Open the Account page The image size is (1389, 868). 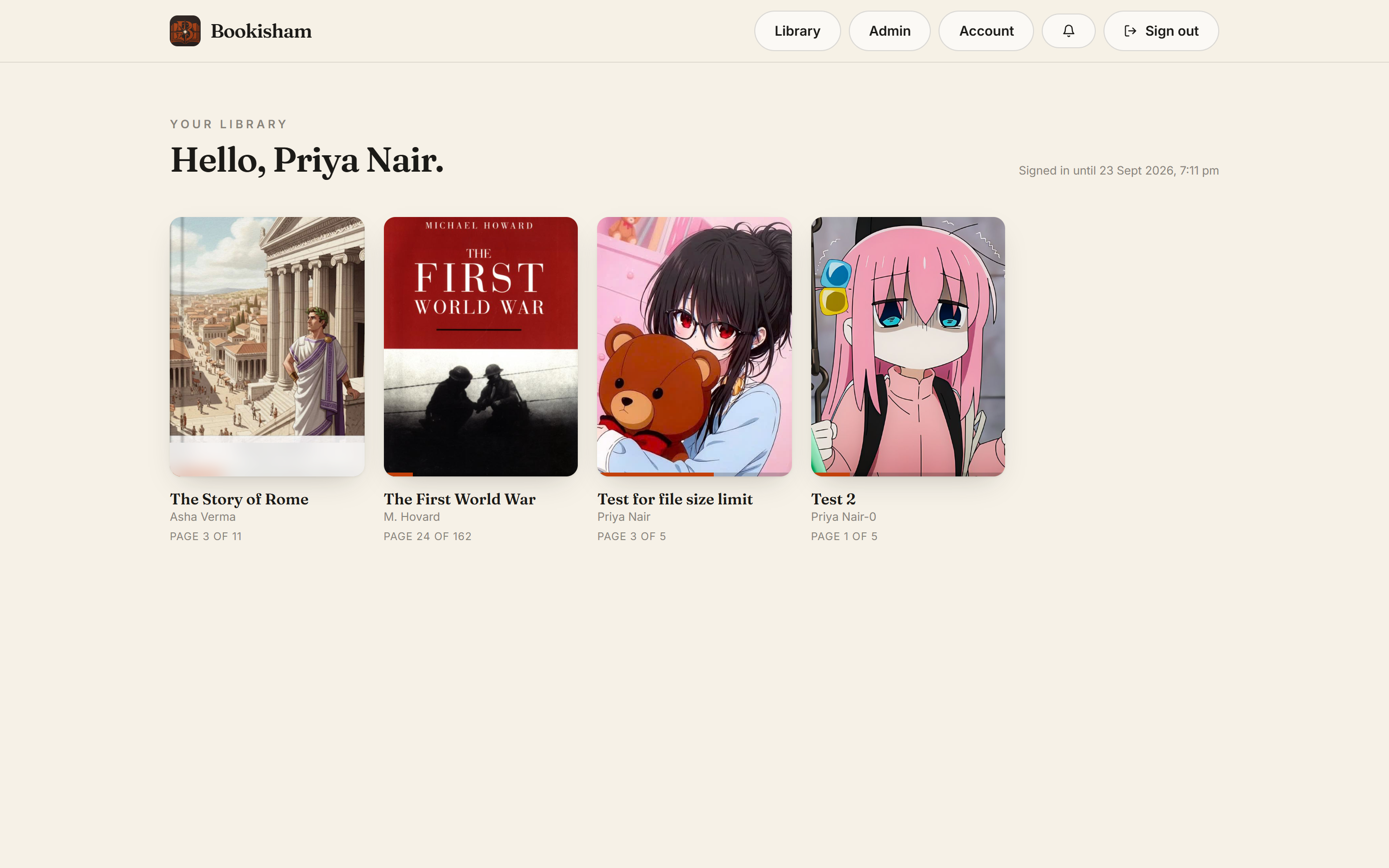click(x=986, y=31)
